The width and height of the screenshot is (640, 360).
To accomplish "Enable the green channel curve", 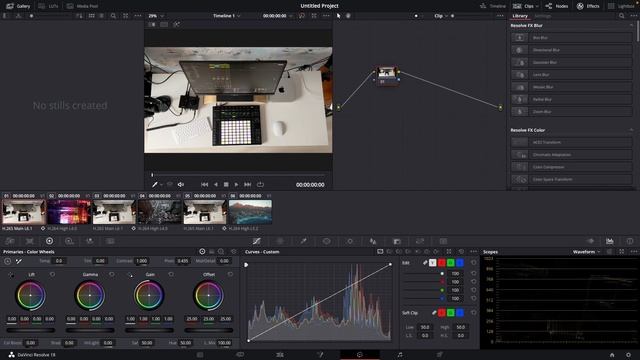I will tap(451, 263).
